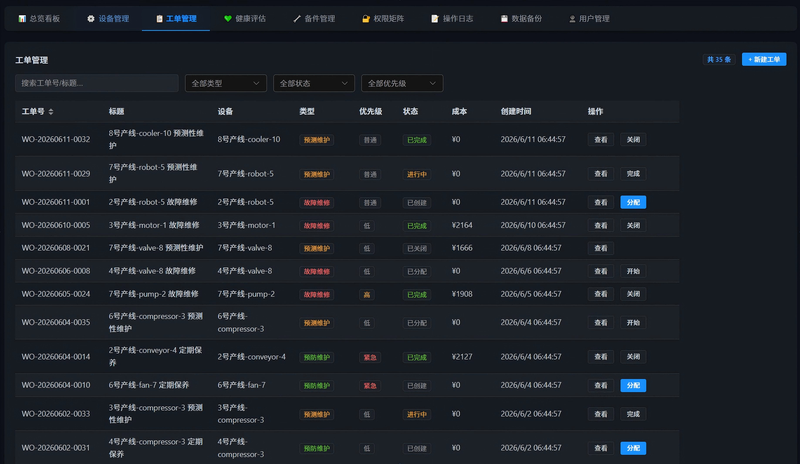View work order WO-20260611-0029
800x464 pixels.
point(601,174)
